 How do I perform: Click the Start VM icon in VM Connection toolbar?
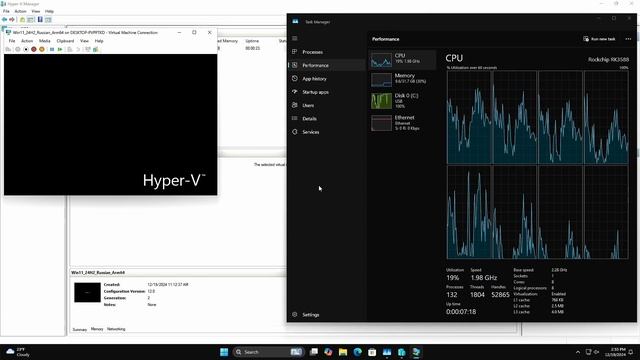point(18,49)
